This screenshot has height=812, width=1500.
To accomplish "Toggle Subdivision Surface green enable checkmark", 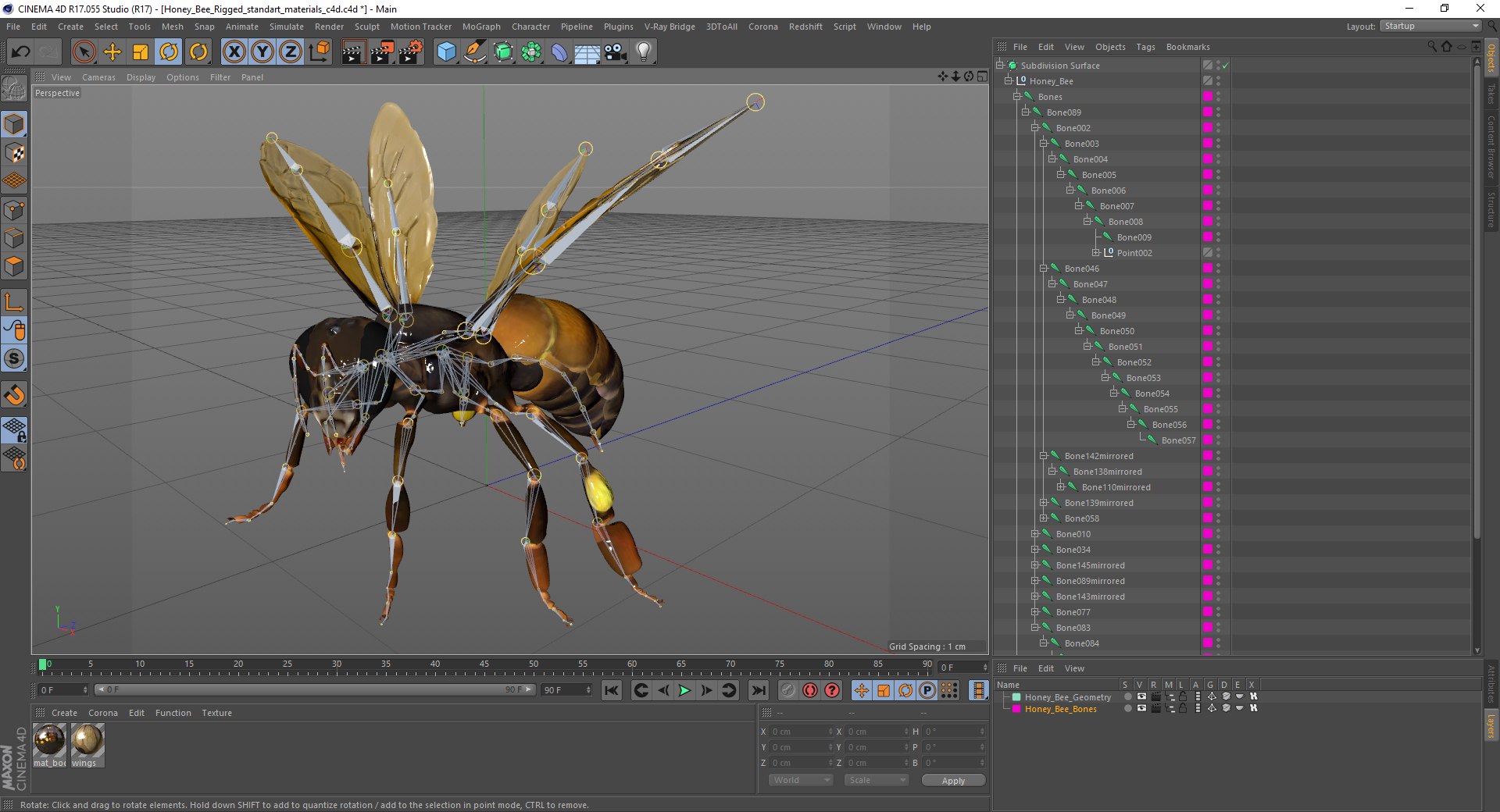I will coord(1225,66).
